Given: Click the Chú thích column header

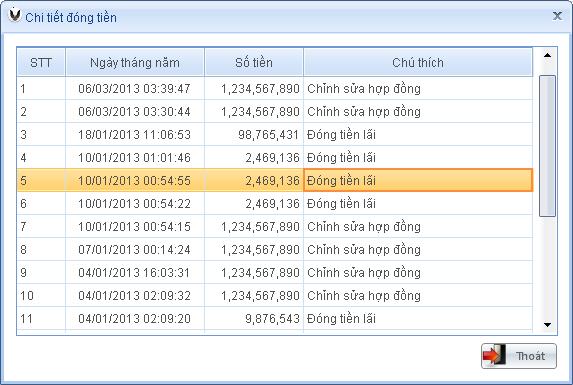Looking at the screenshot, I should (418, 62).
